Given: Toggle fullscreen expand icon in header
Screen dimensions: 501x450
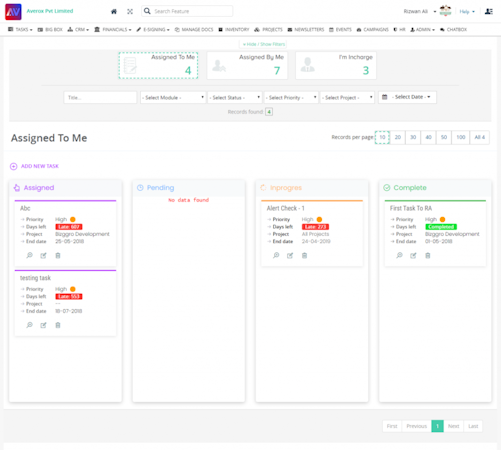Looking at the screenshot, I should tap(130, 11).
